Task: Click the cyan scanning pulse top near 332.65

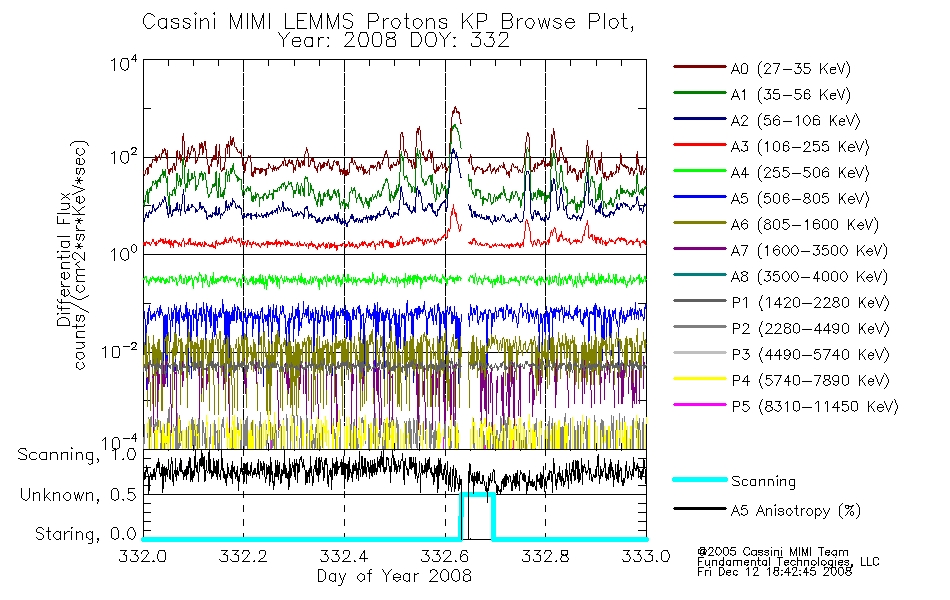Action: (x=478, y=495)
